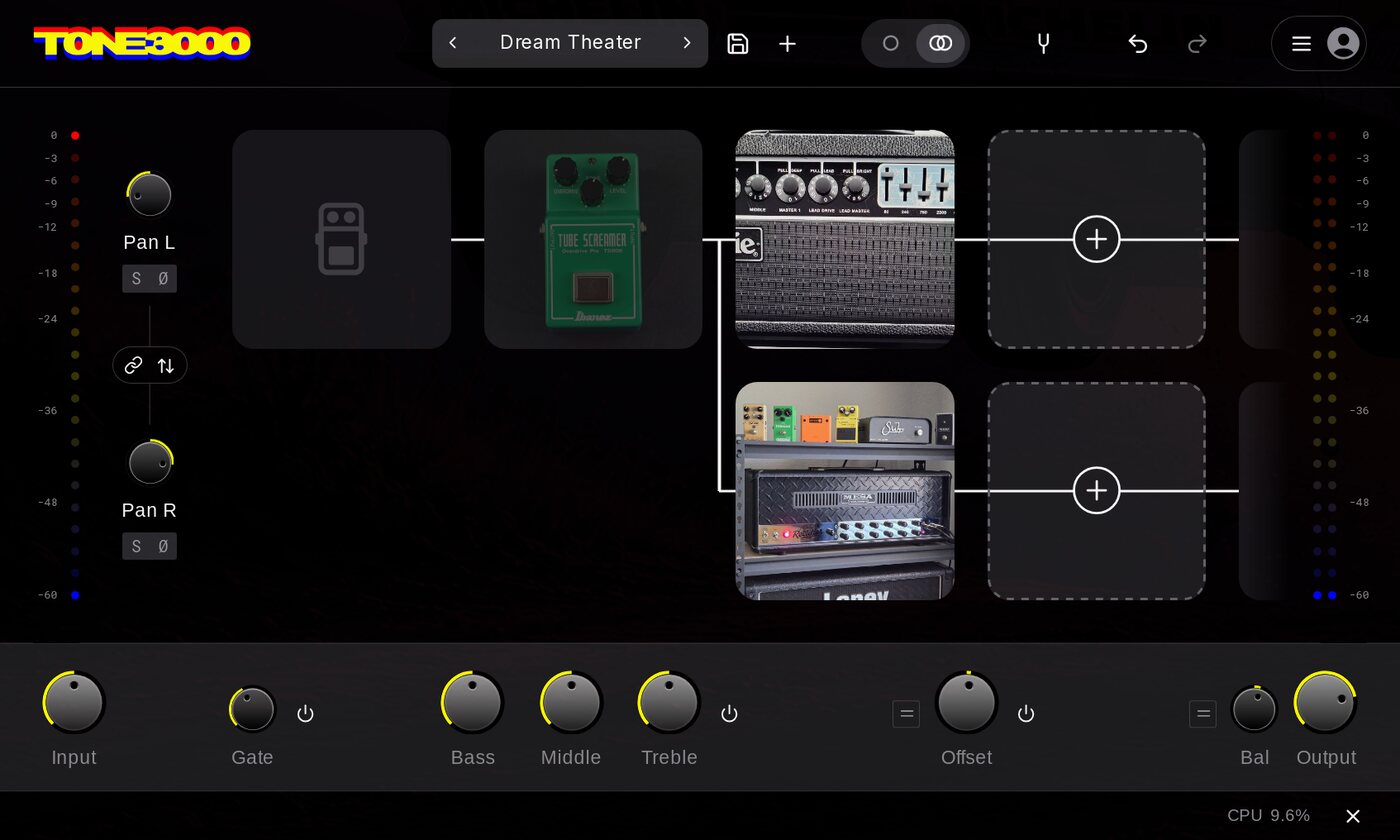Select the empty pedal slot
This screenshot has height=840, width=1400.
pyautogui.click(x=341, y=239)
